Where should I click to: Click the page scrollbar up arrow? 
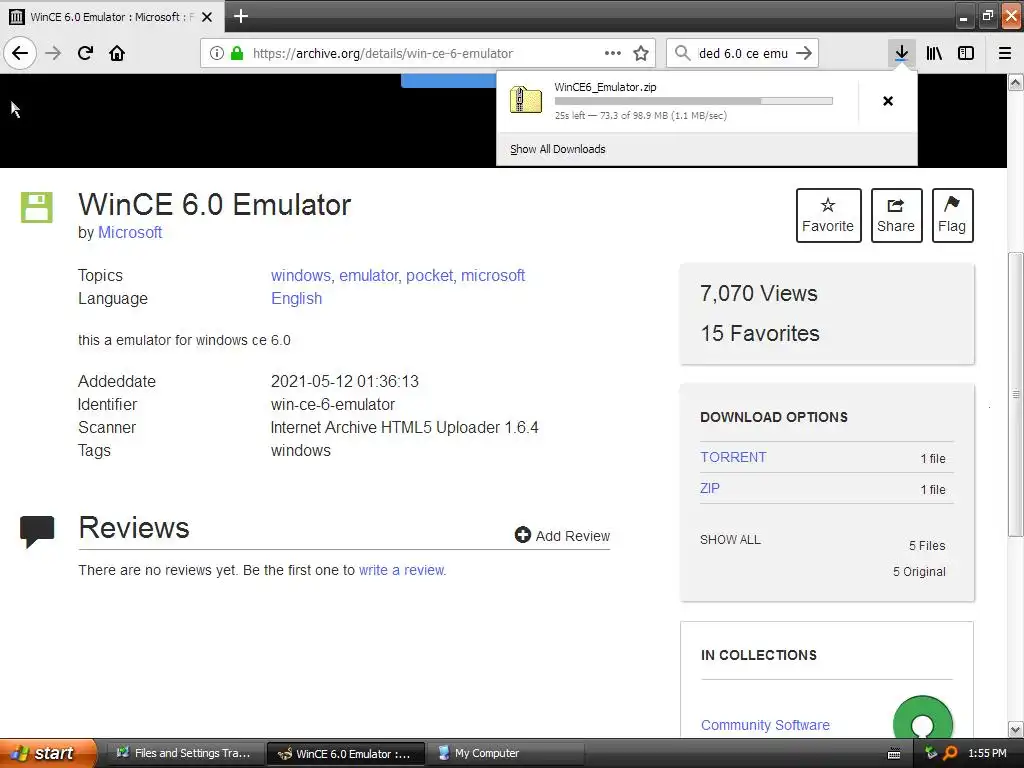pyautogui.click(x=1016, y=82)
